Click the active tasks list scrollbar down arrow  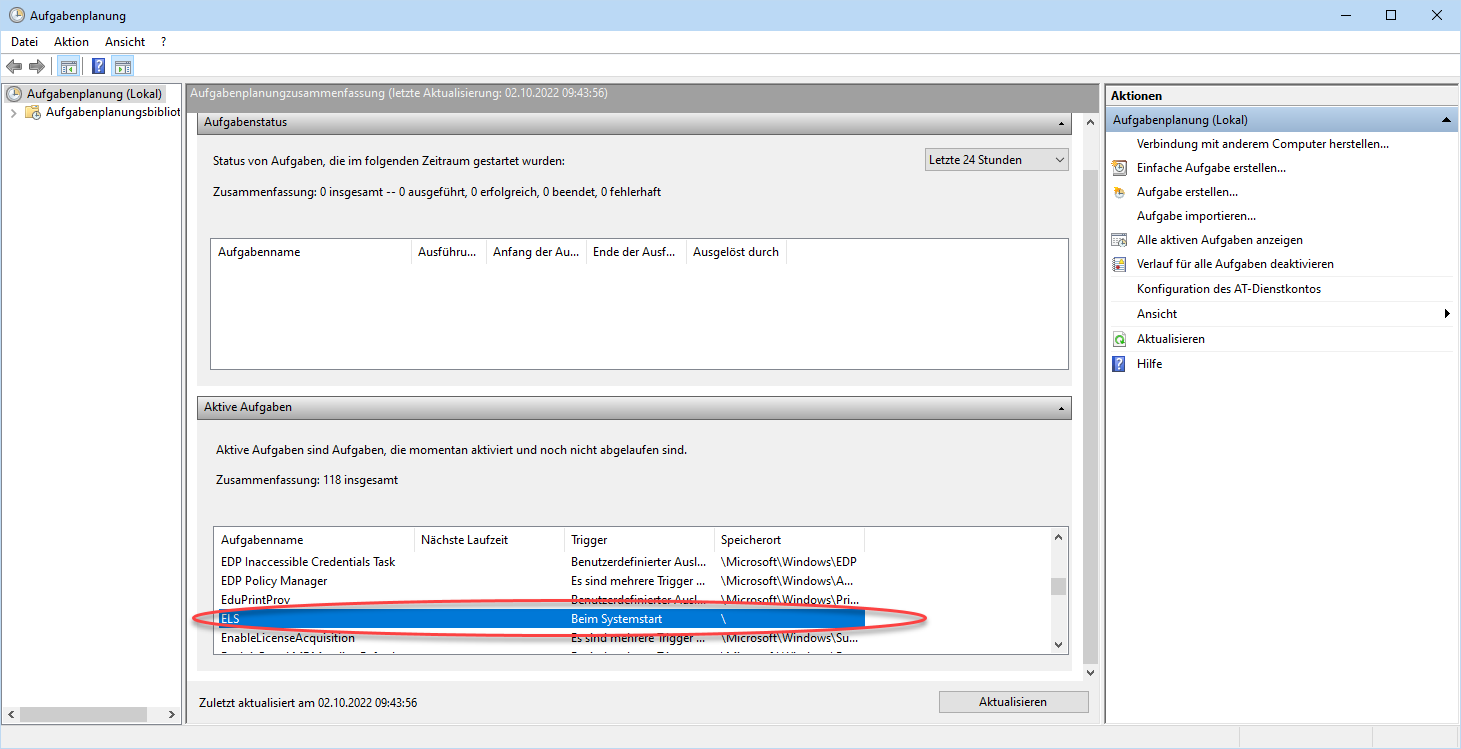[1058, 645]
